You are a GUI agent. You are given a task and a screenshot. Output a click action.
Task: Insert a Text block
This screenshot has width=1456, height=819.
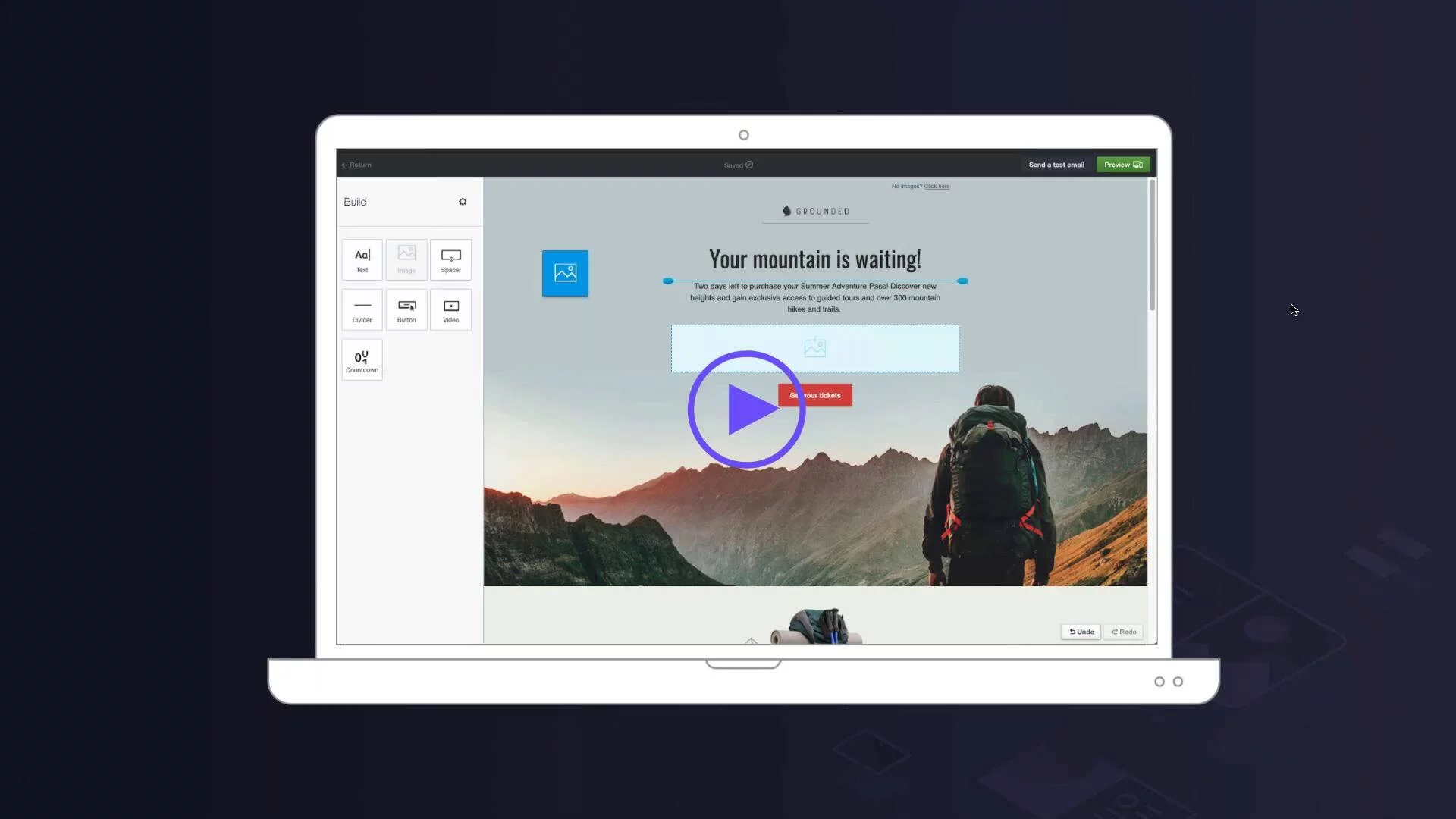pyautogui.click(x=362, y=259)
